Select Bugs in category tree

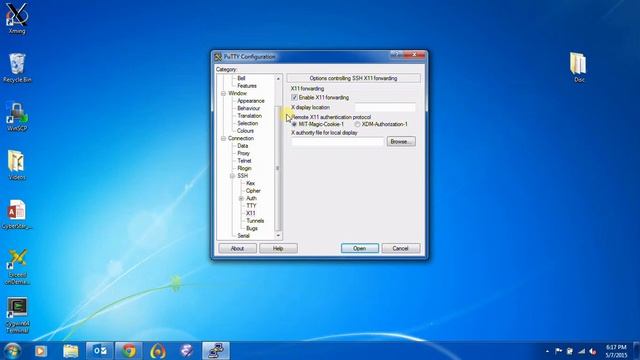pyautogui.click(x=252, y=228)
